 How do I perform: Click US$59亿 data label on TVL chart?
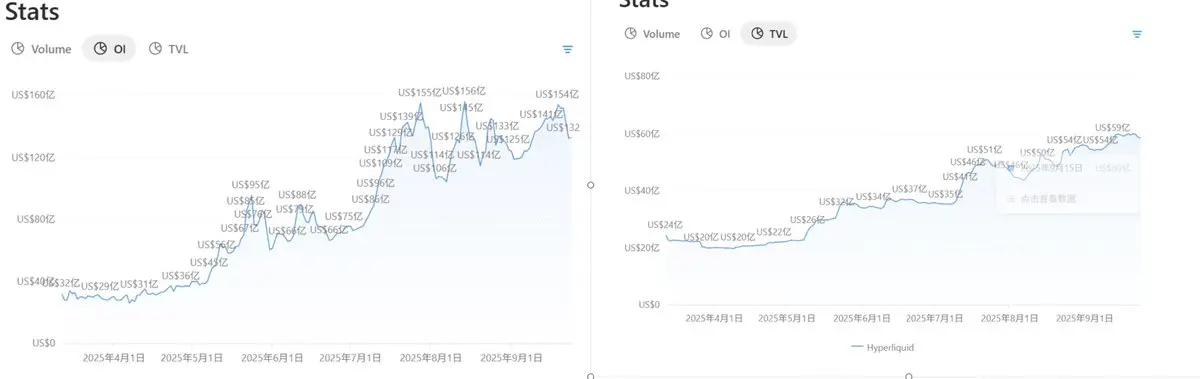tap(1113, 128)
